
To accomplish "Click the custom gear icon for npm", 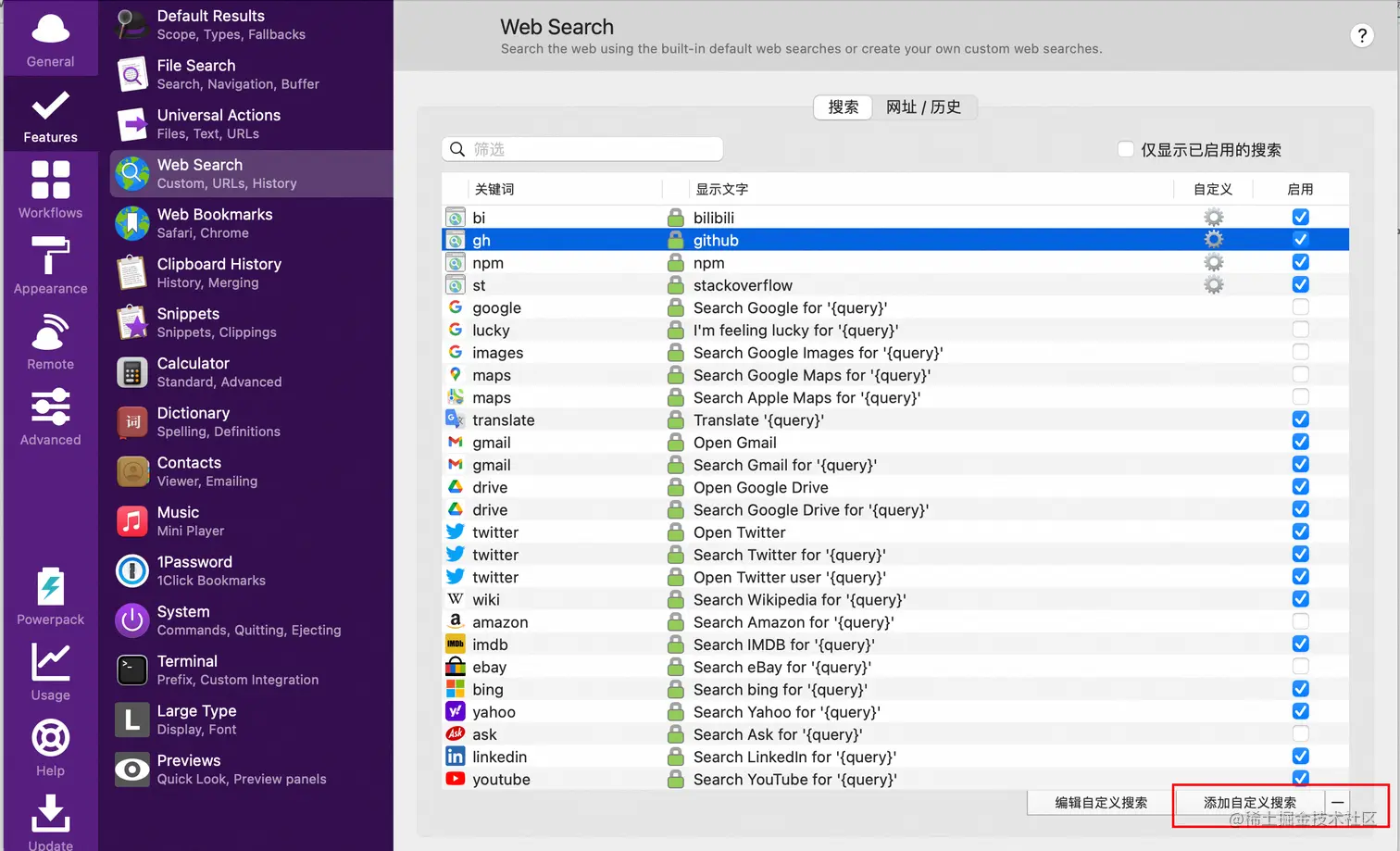I will (x=1213, y=263).
